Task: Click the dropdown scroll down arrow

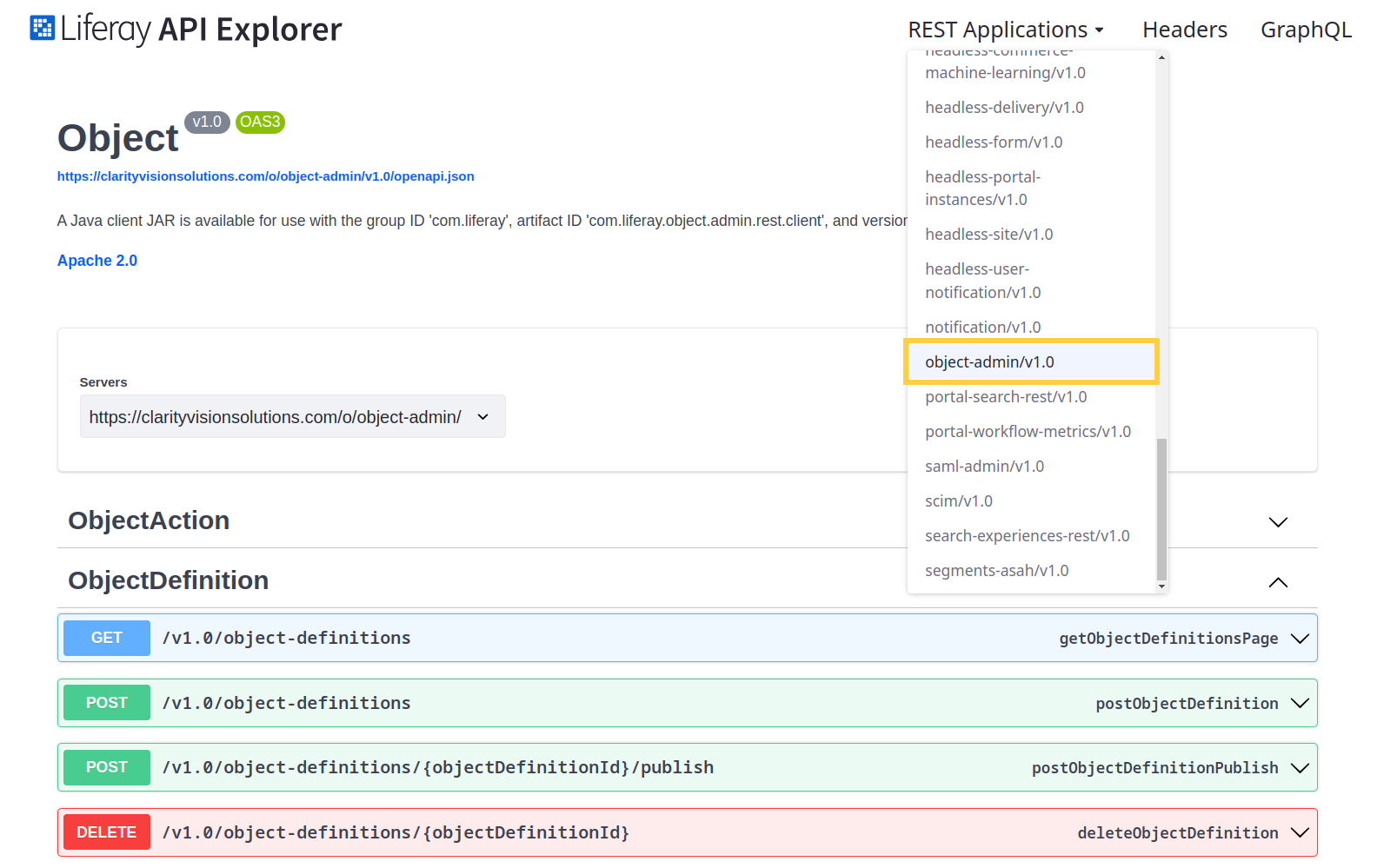Action: pyautogui.click(x=1161, y=586)
